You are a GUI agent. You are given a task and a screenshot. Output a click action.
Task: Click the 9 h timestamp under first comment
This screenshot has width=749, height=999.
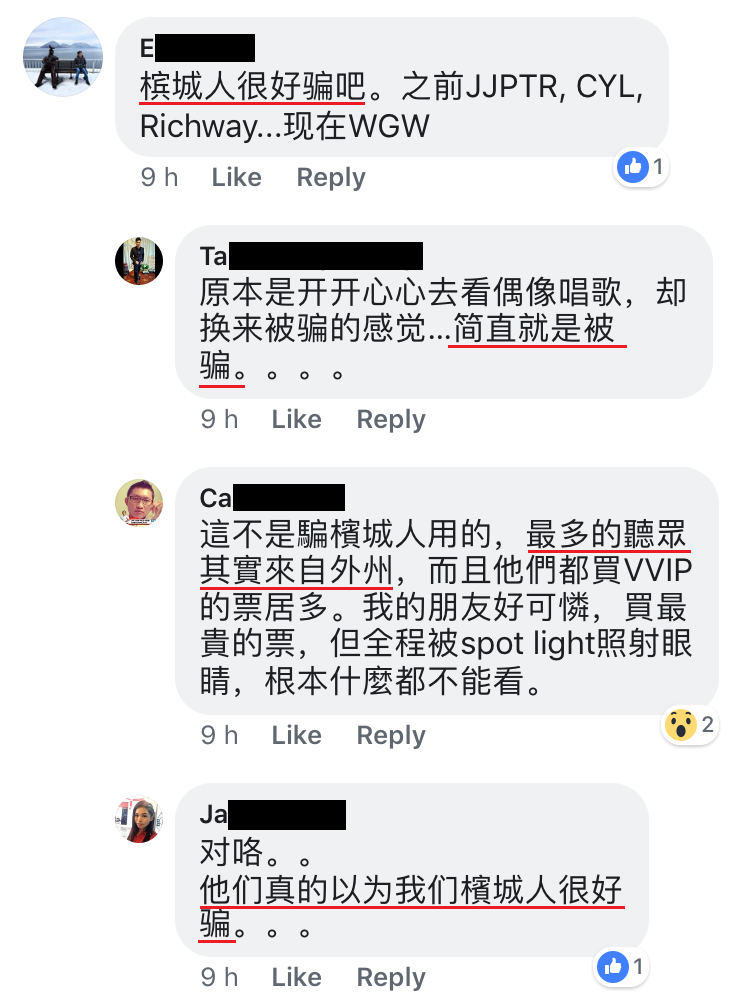(x=159, y=177)
